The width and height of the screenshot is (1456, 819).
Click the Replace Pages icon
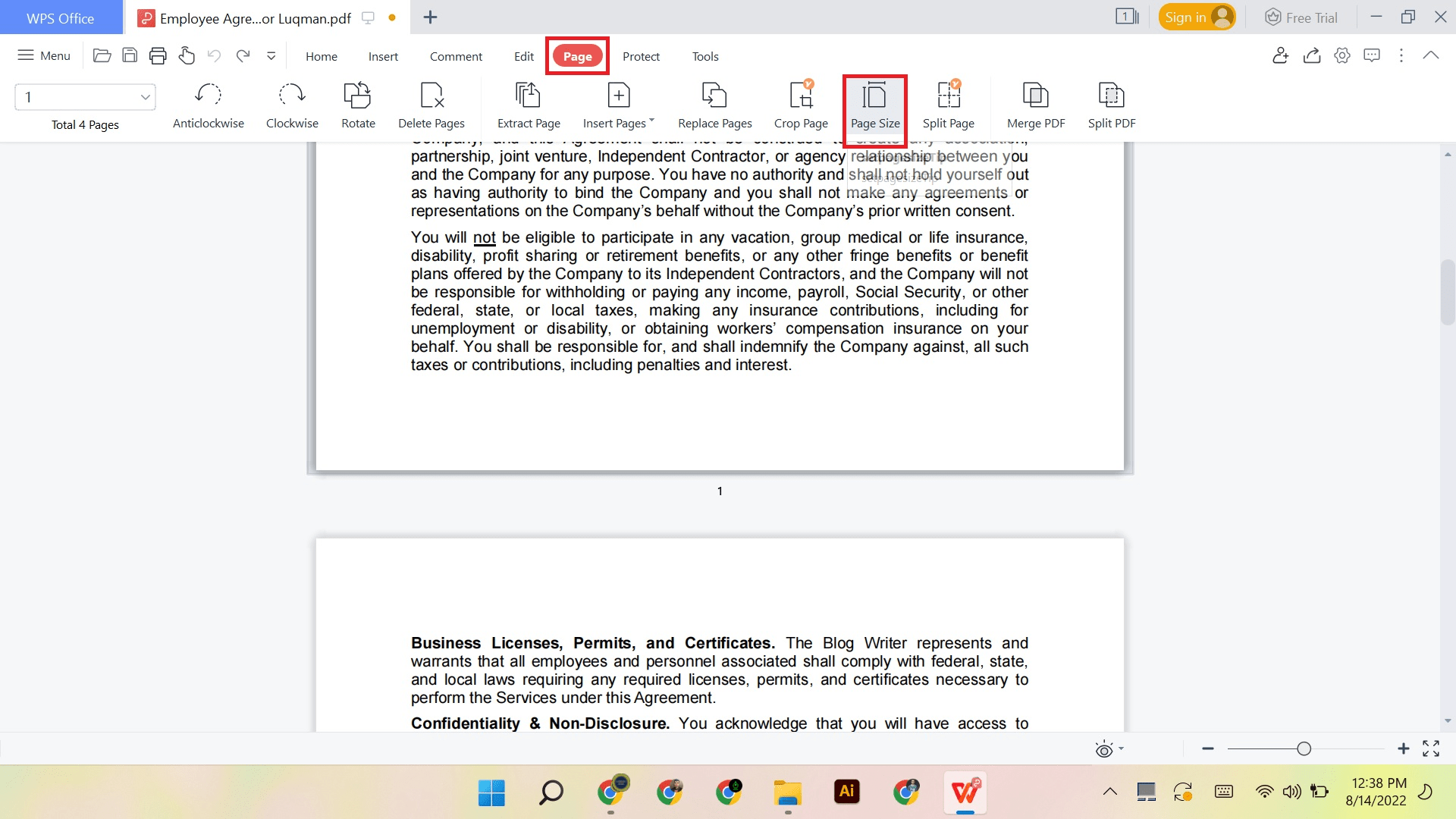(x=714, y=105)
